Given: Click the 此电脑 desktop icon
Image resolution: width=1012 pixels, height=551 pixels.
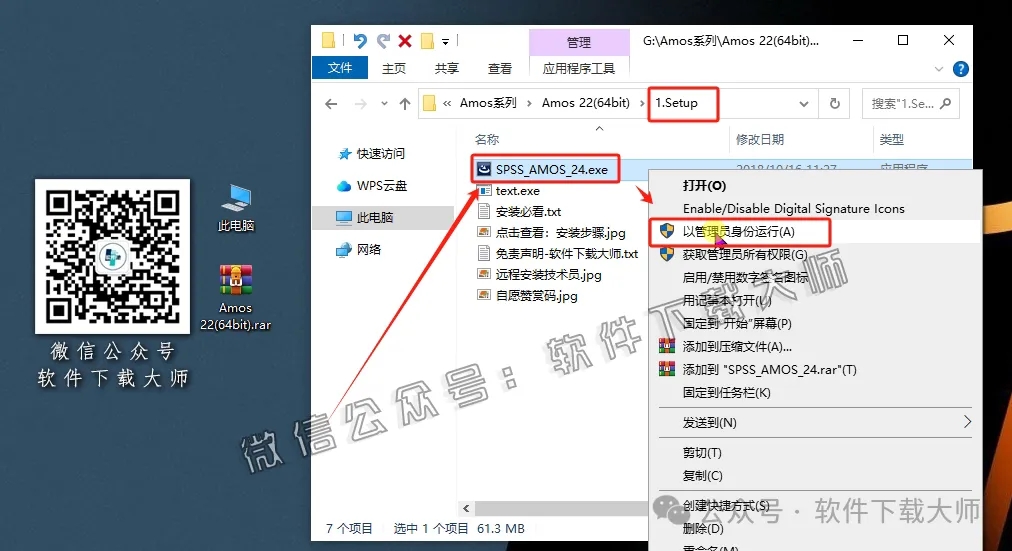Looking at the screenshot, I should (x=236, y=207).
